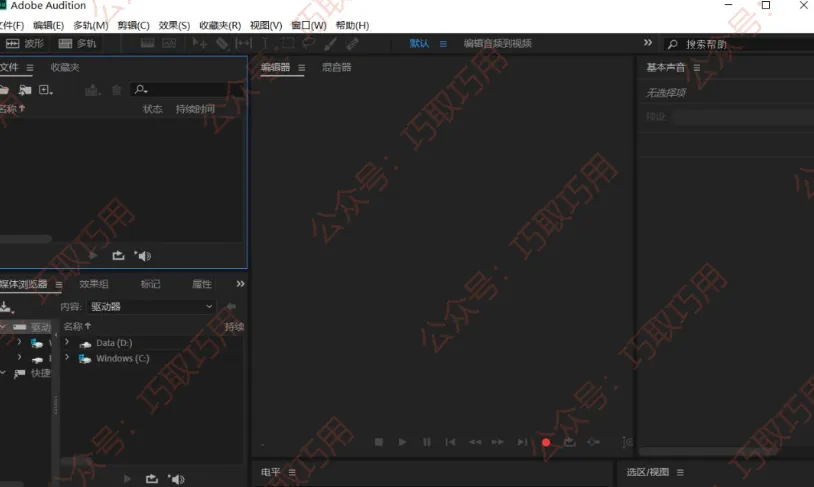Screen dimensions: 814x487
Task: Click the Open File folder icon
Action: pos(4,90)
